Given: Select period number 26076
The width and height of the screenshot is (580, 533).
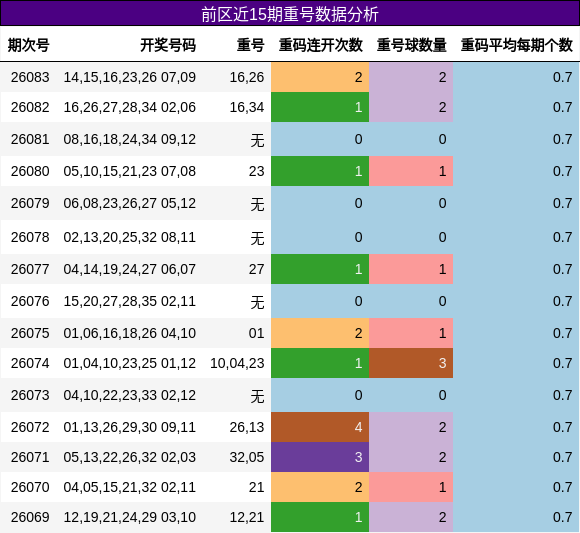Looking at the screenshot, I should [30, 301].
